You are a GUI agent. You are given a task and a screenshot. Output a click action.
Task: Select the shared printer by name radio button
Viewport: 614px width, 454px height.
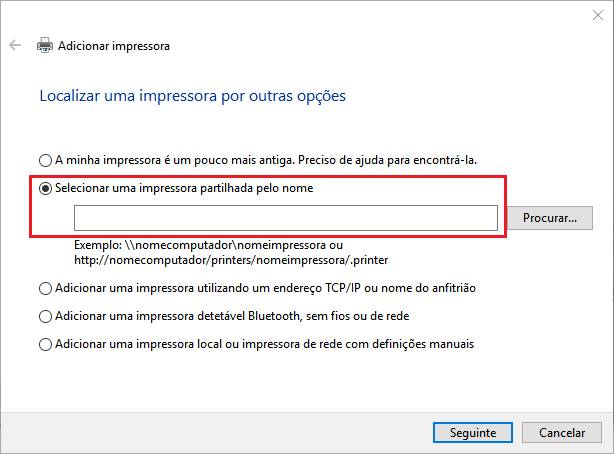[x=45, y=189]
